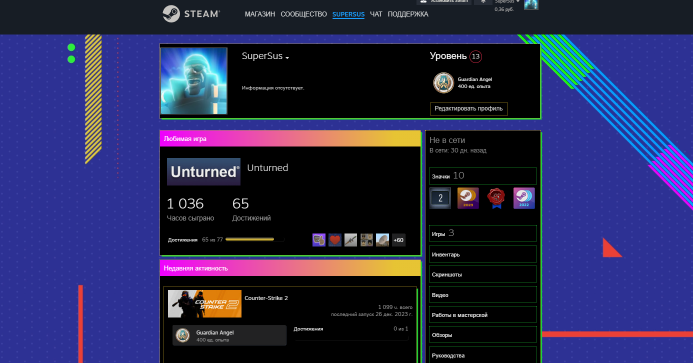Open the Значки 10 badges link

point(483,176)
